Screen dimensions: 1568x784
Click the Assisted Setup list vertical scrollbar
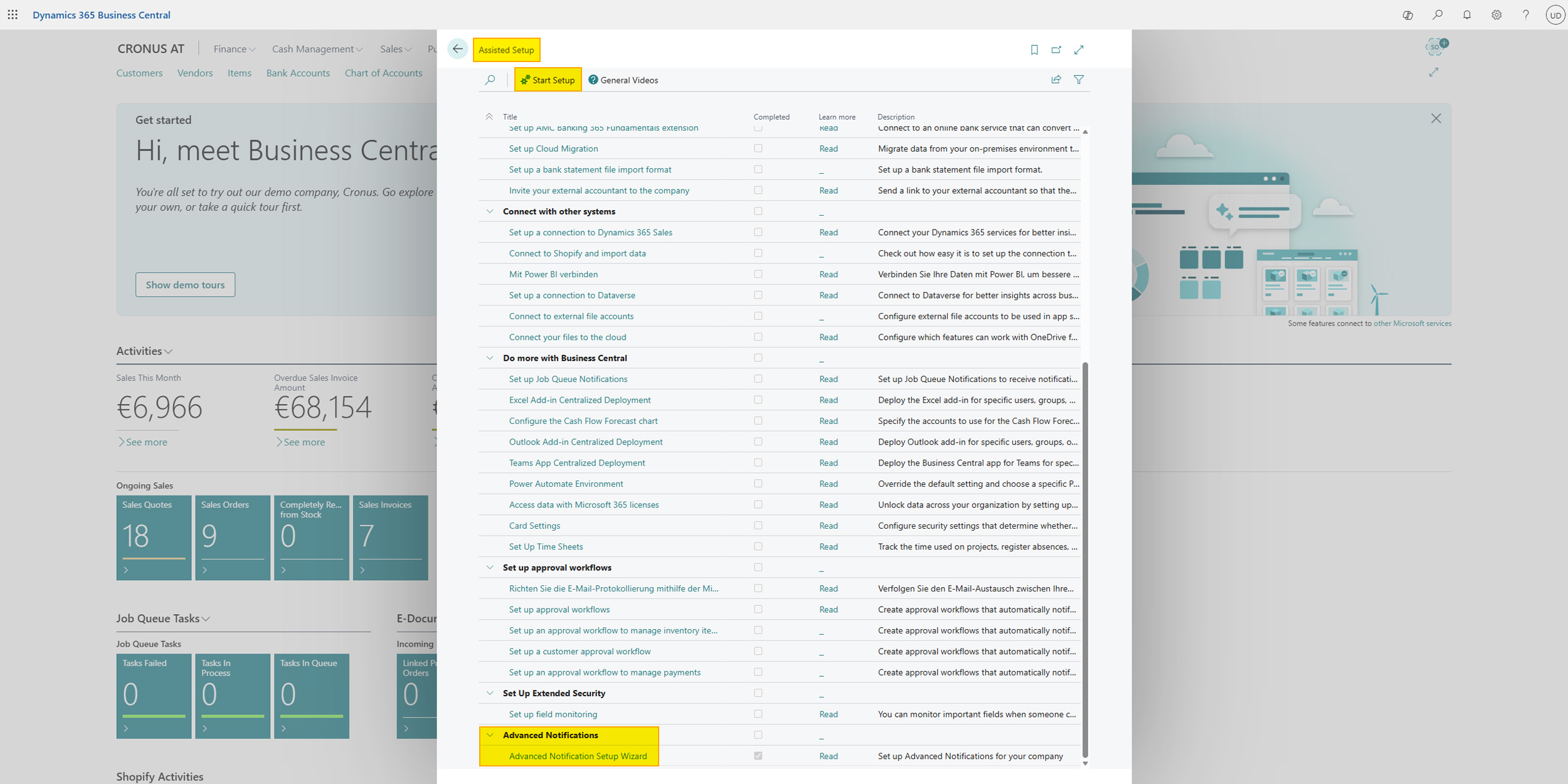[1085, 558]
